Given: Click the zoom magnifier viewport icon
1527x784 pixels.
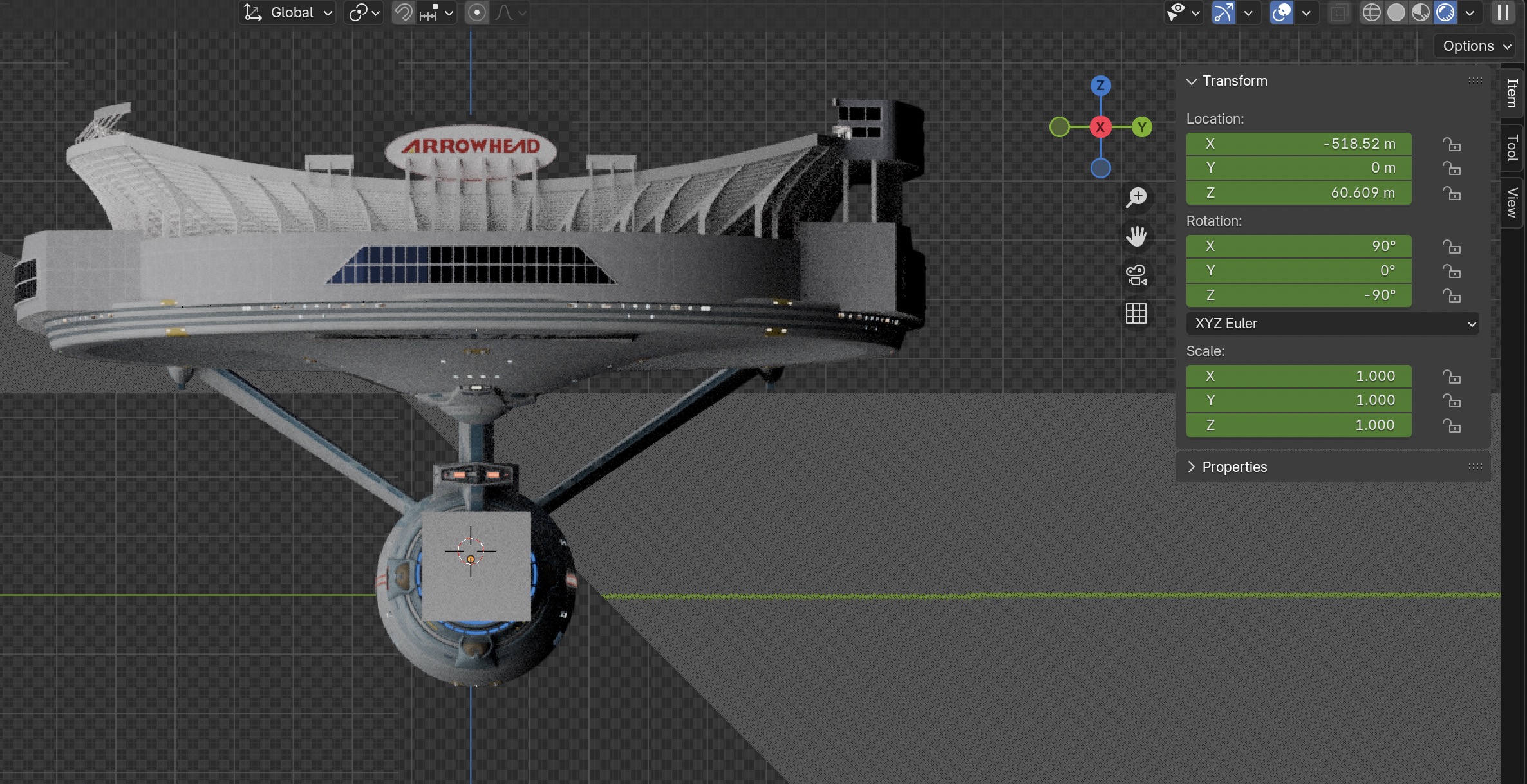Looking at the screenshot, I should [1136, 197].
